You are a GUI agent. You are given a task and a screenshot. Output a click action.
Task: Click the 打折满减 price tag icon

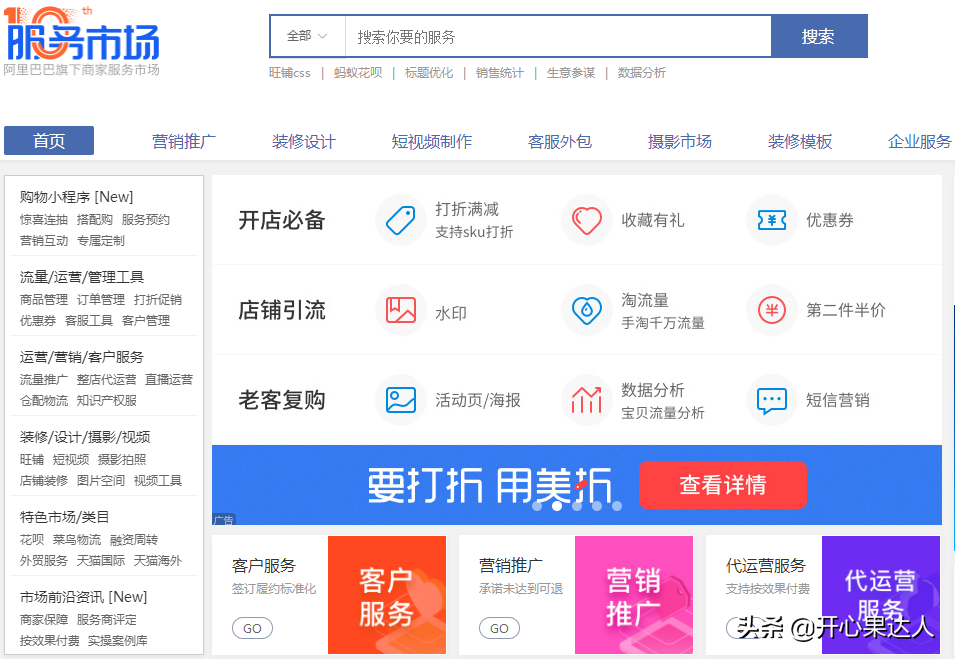click(x=401, y=220)
